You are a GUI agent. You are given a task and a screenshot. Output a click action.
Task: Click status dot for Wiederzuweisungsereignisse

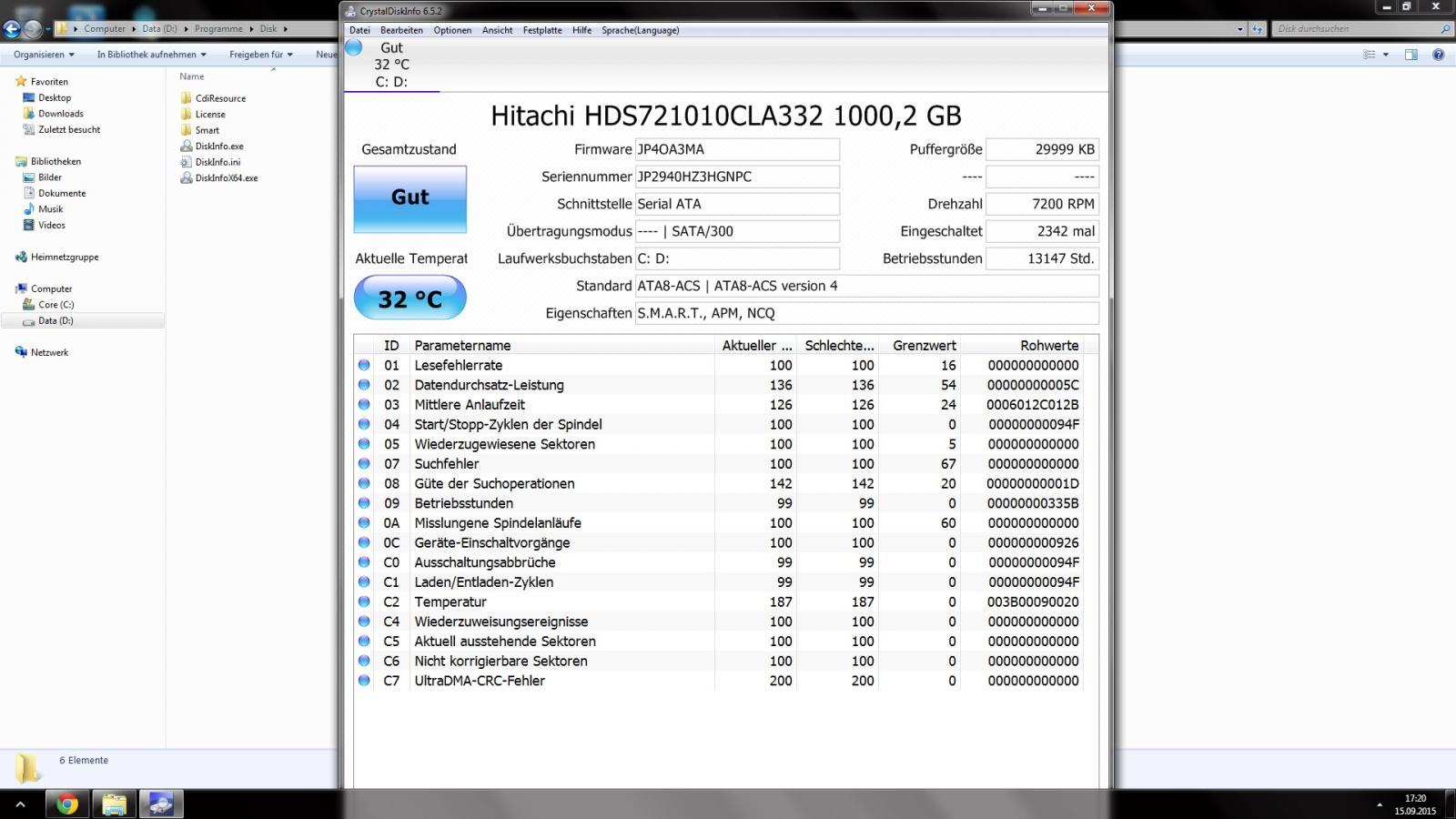pos(364,622)
